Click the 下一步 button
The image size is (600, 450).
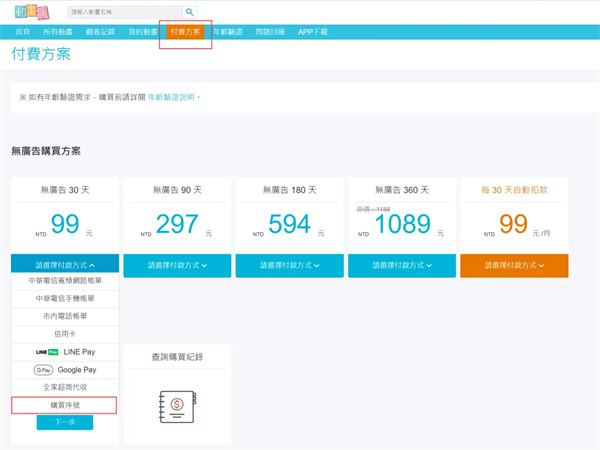pyautogui.click(x=65, y=423)
